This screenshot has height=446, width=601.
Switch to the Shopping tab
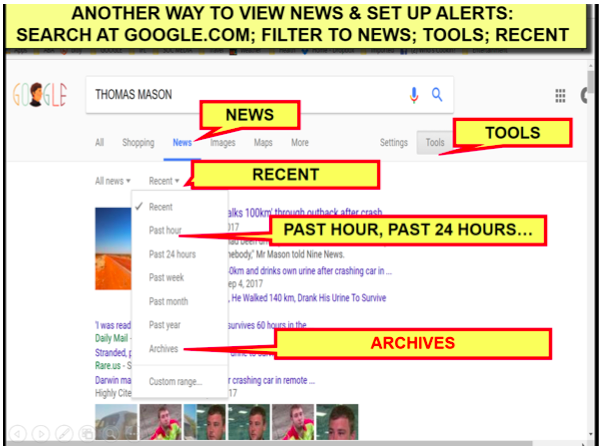[x=138, y=143]
